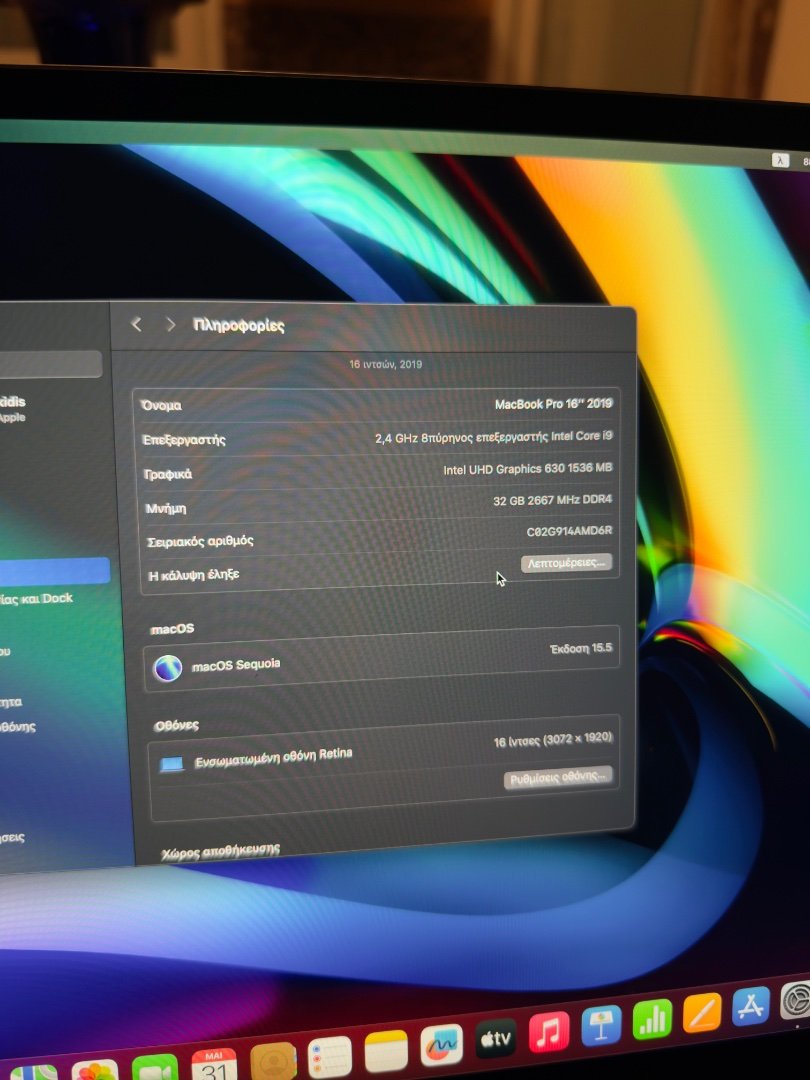Click the '16 ιντσών, 2019' subtitle
Image resolution: width=810 pixels, height=1080 pixels.
[x=385, y=364]
